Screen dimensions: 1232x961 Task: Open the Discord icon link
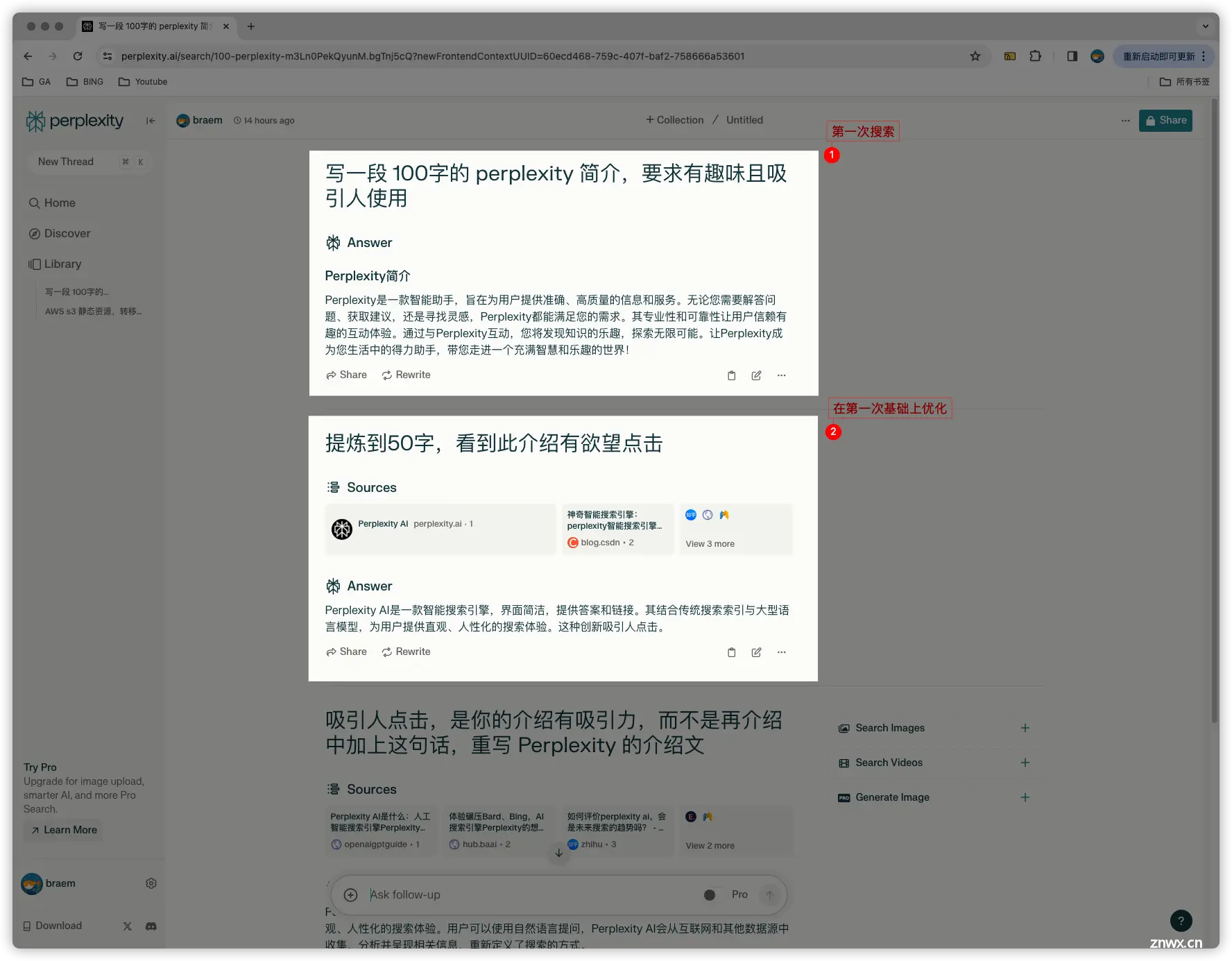(151, 926)
